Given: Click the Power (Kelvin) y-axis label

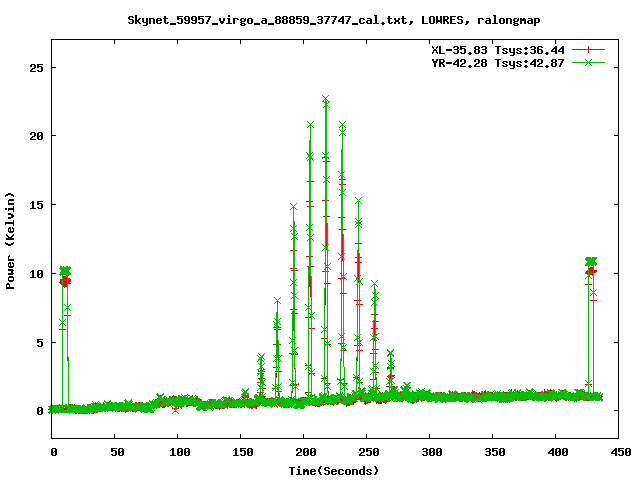Looking at the screenshot, I should point(10,240).
